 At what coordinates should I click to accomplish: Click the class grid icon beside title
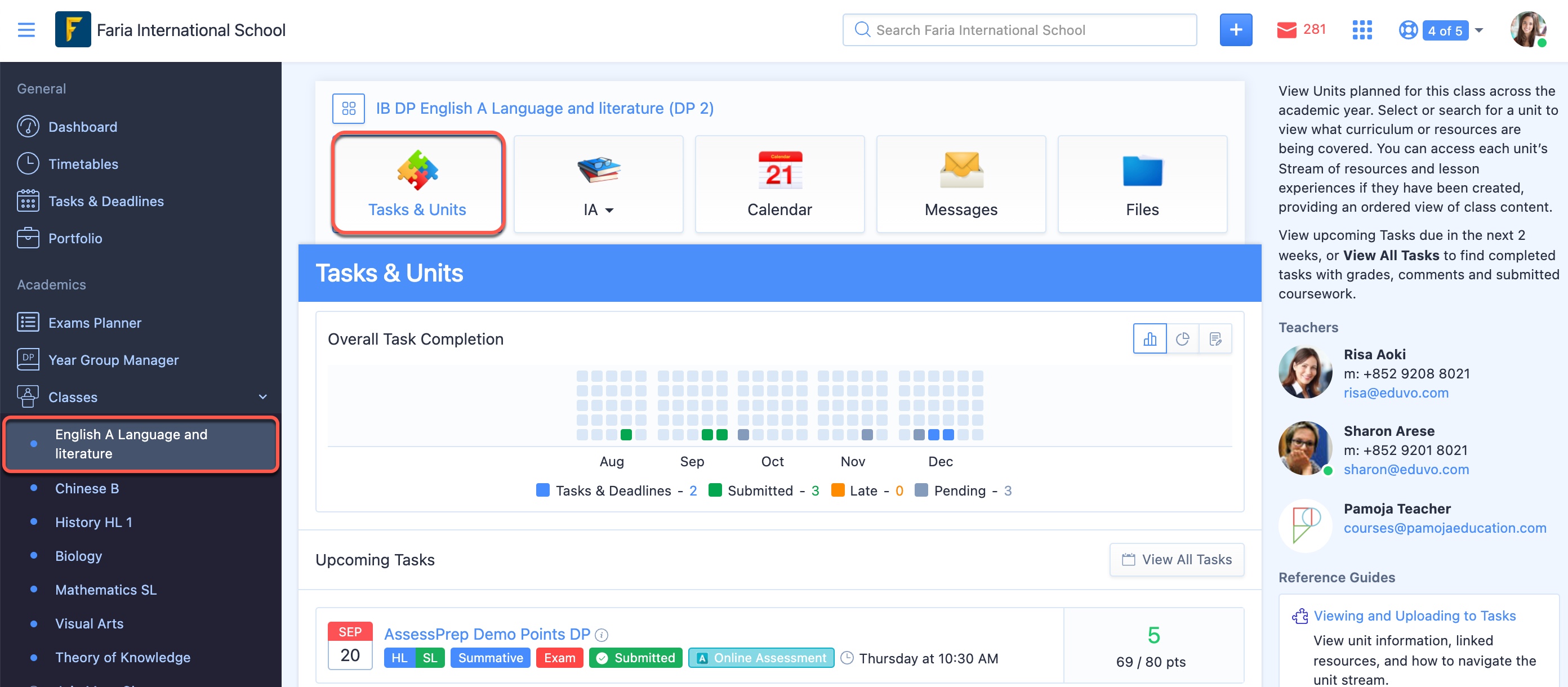(x=348, y=108)
